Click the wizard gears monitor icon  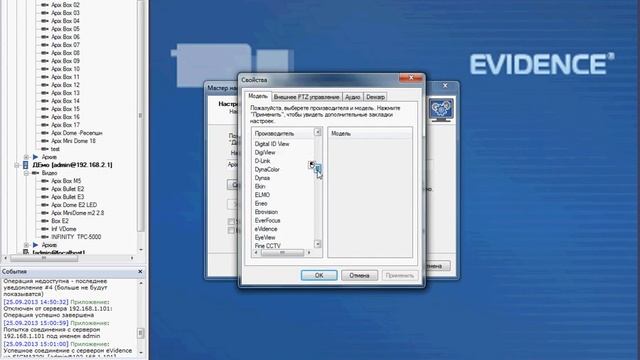point(441,109)
